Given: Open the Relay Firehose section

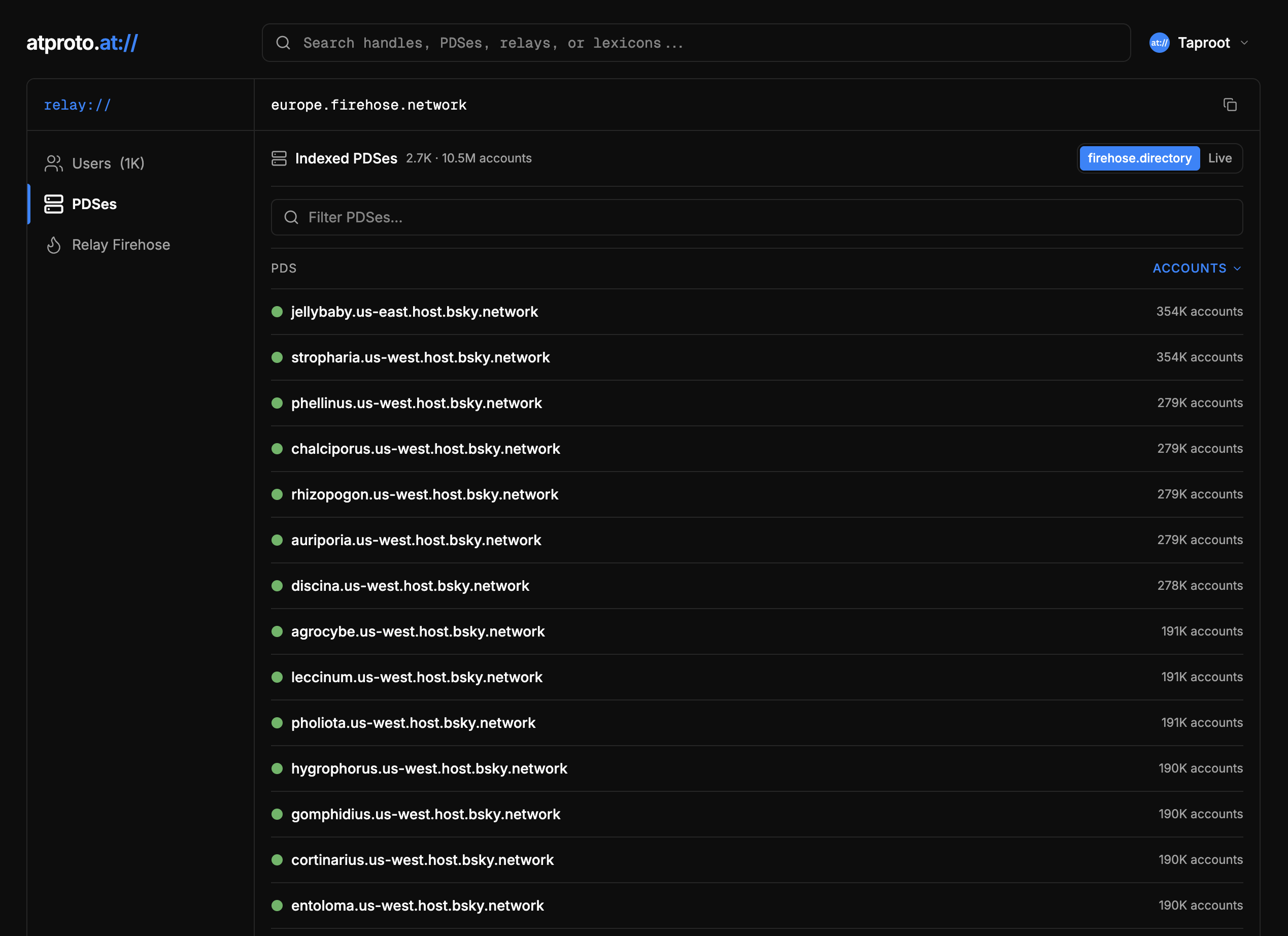Looking at the screenshot, I should click(x=120, y=245).
